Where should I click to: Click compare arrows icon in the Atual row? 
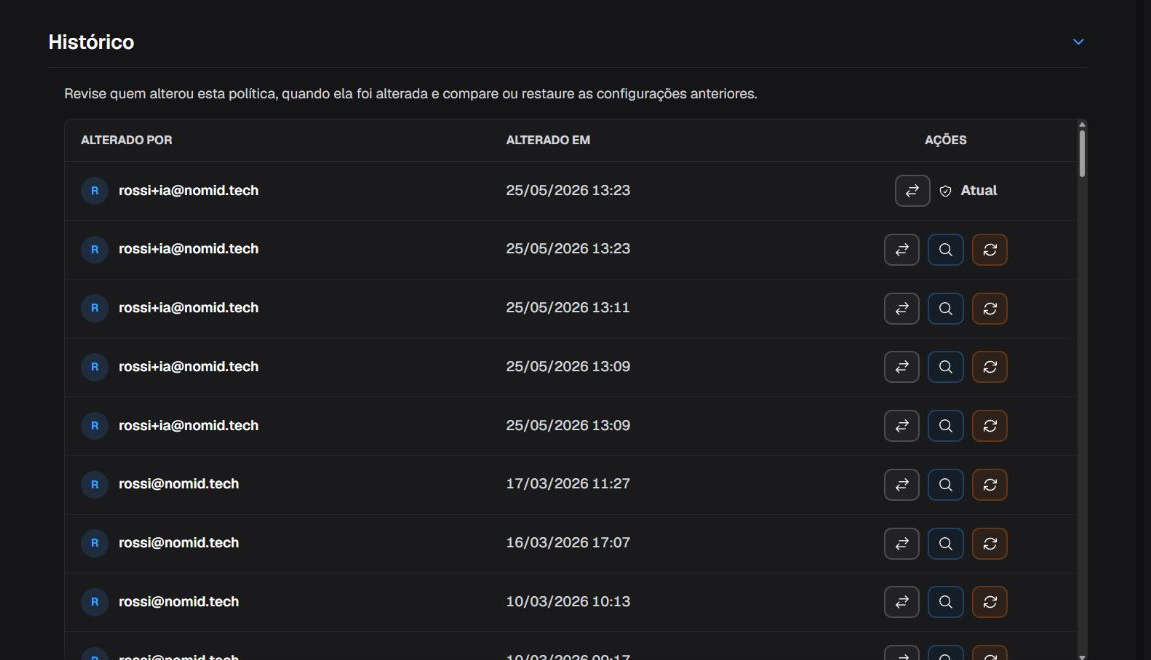pos(912,191)
